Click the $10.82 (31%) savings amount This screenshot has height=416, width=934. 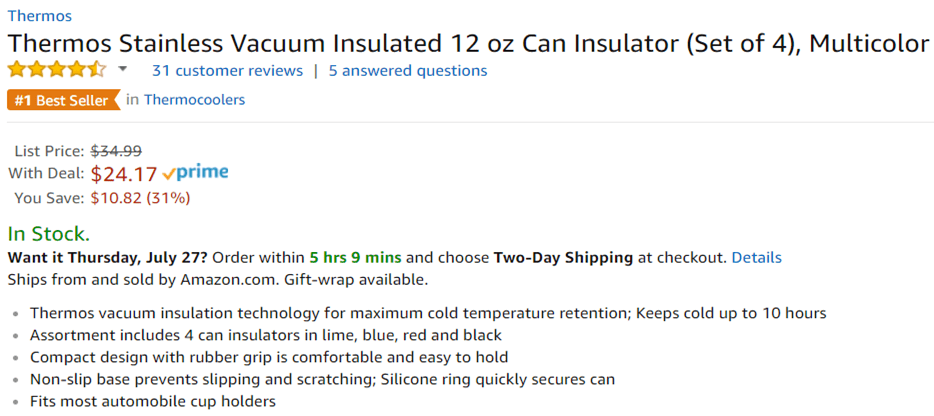[140, 198]
